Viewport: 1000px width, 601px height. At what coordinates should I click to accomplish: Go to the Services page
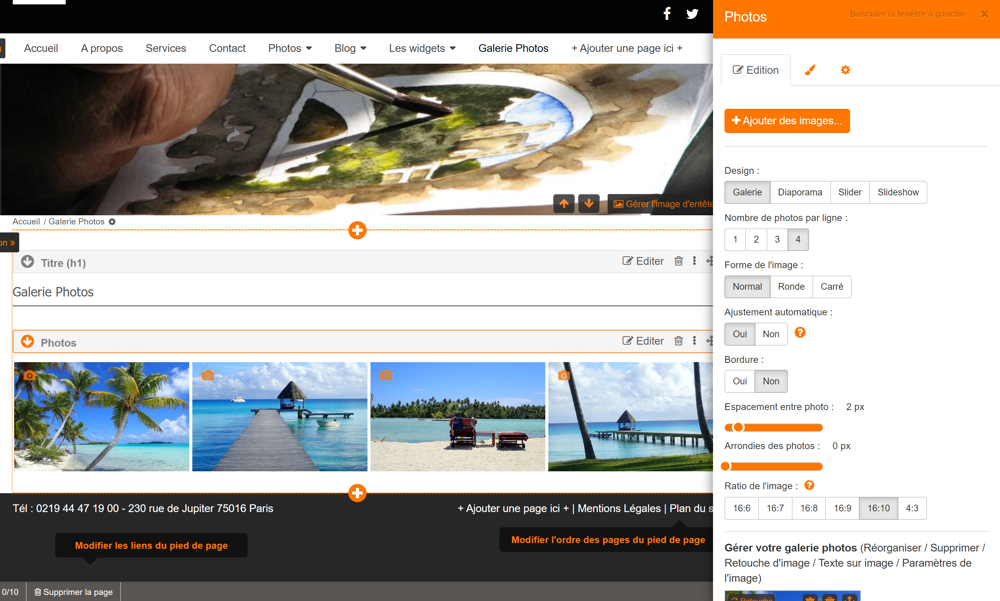point(165,48)
